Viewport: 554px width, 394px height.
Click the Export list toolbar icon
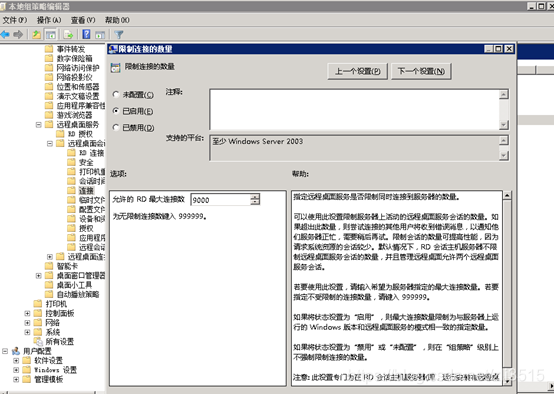point(68,35)
